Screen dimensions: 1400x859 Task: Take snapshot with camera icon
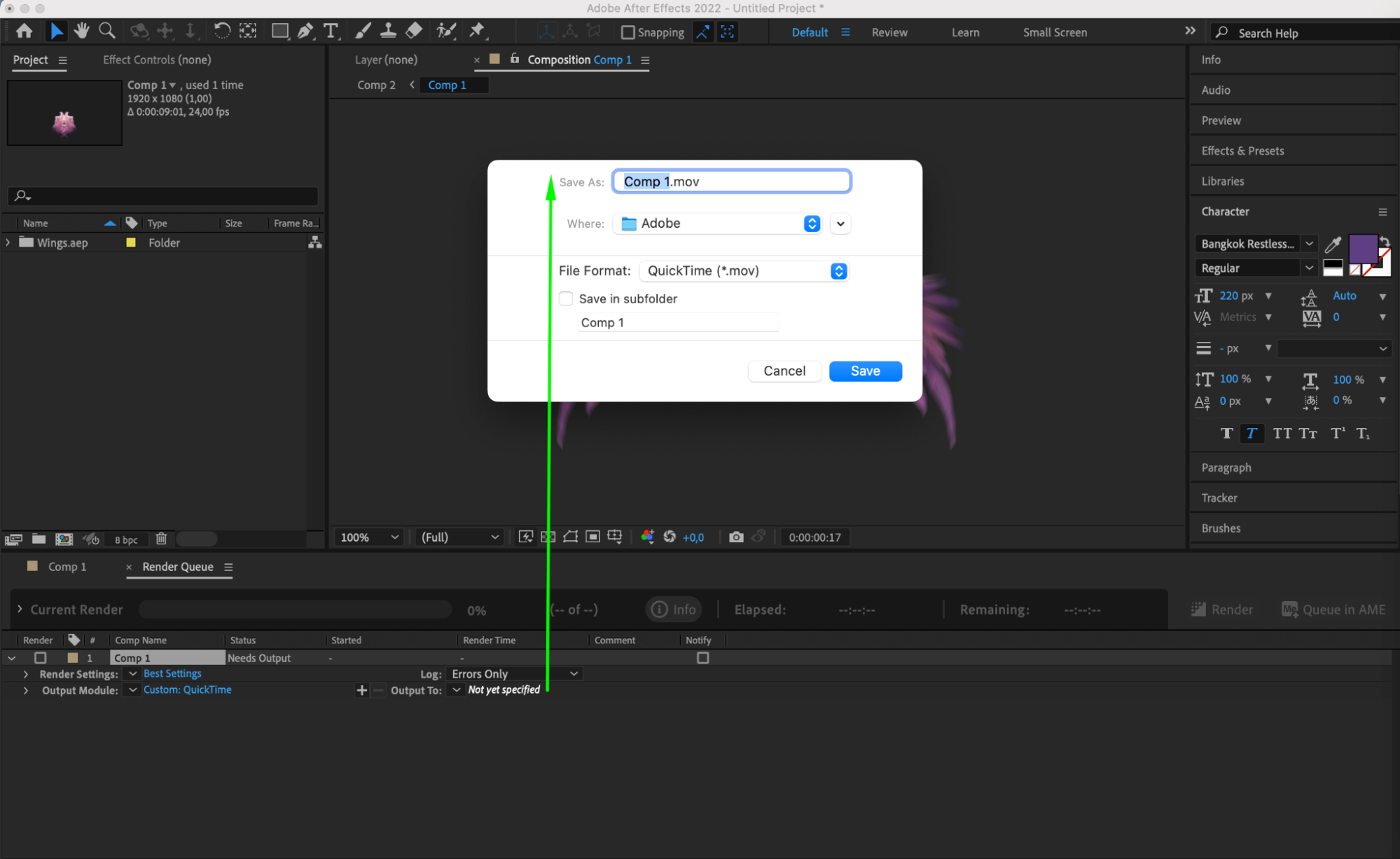[735, 537]
